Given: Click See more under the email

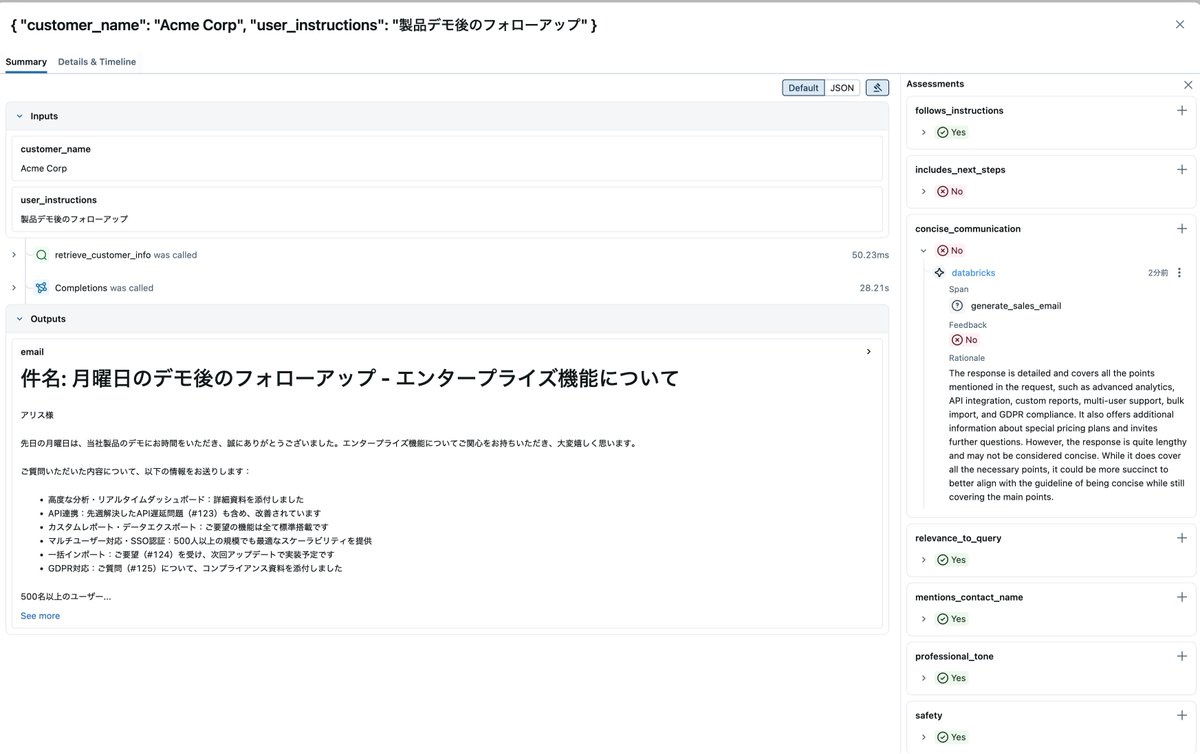Looking at the screenshot, I should click(x=40, y=616).
